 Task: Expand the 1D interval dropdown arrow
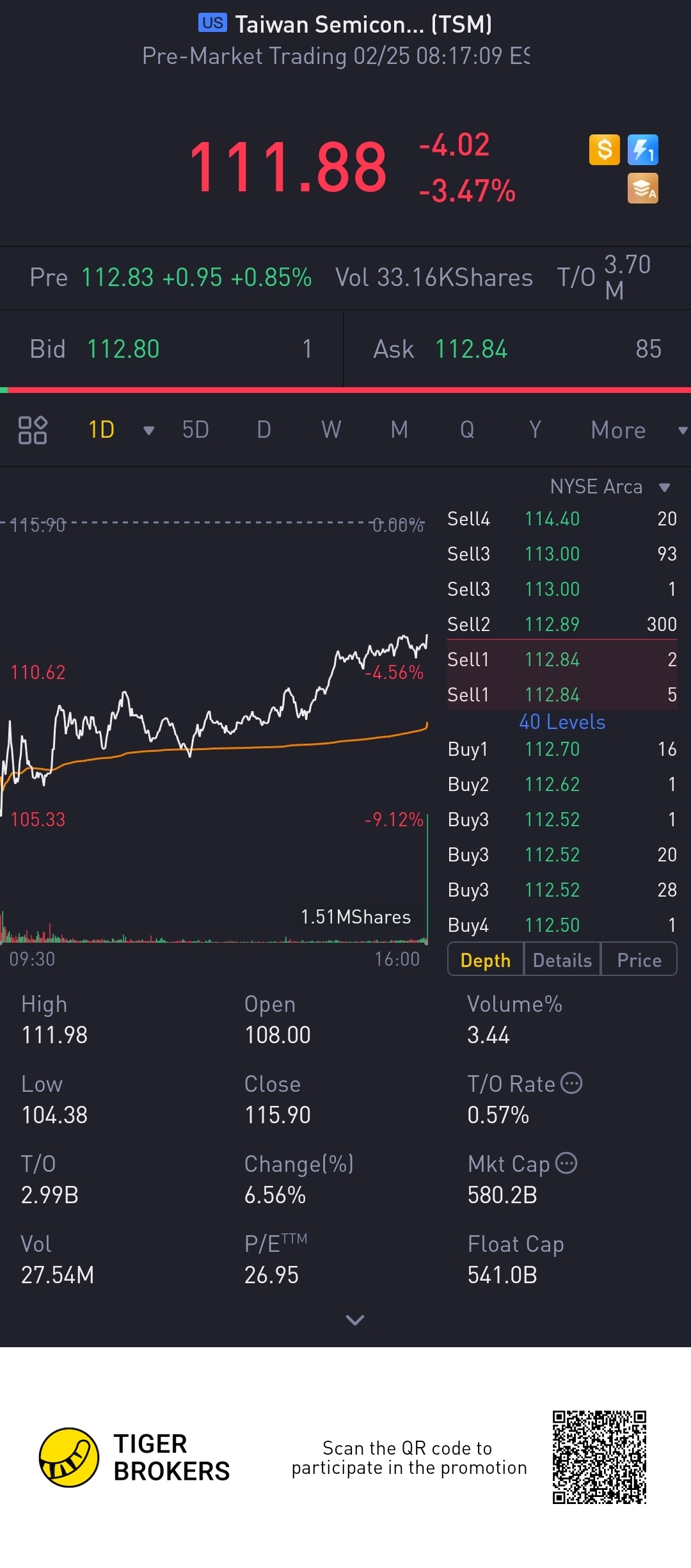(x=148, y=431)
